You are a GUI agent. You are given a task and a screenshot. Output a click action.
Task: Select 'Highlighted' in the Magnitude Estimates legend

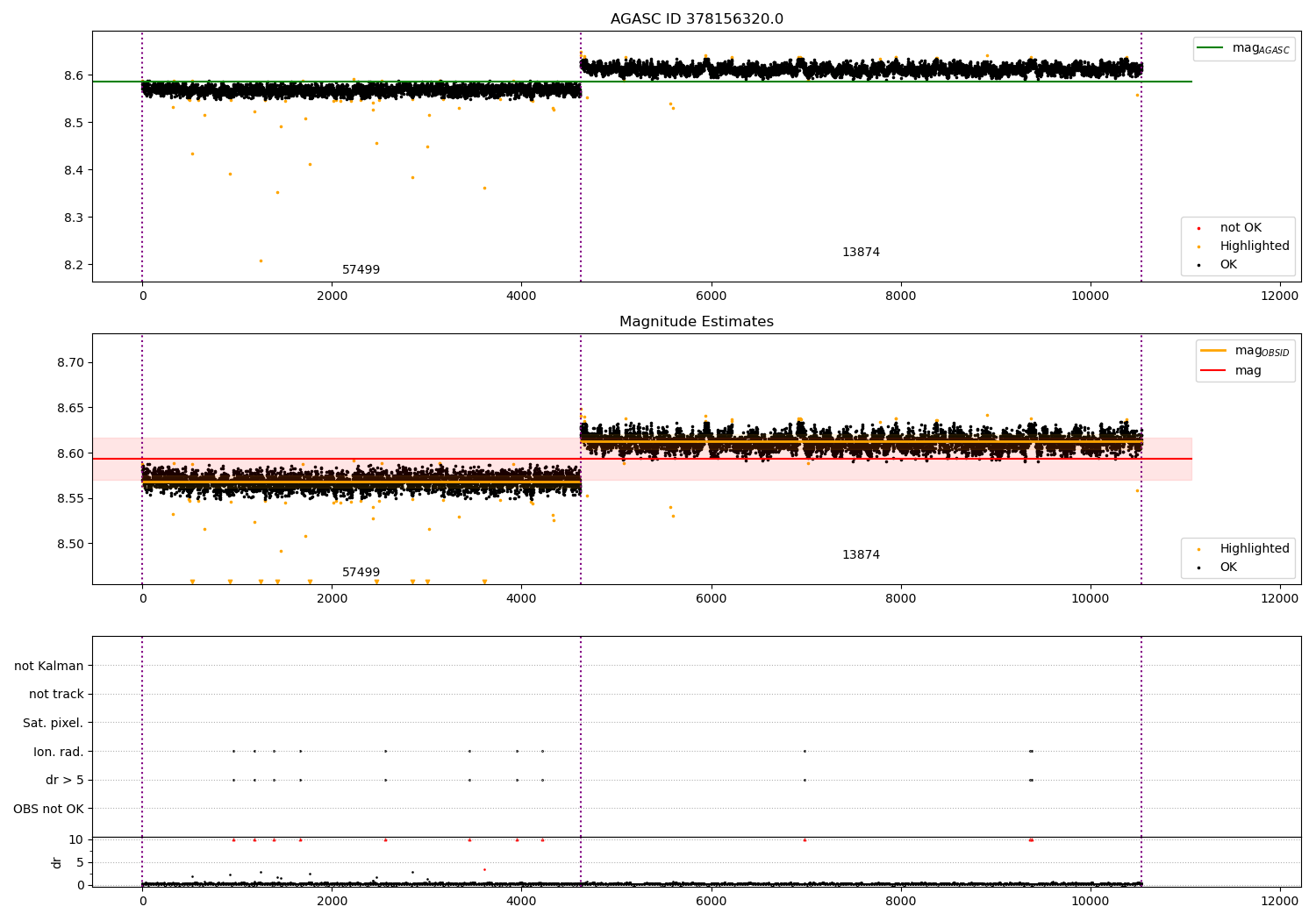(x=1255, y=549)
